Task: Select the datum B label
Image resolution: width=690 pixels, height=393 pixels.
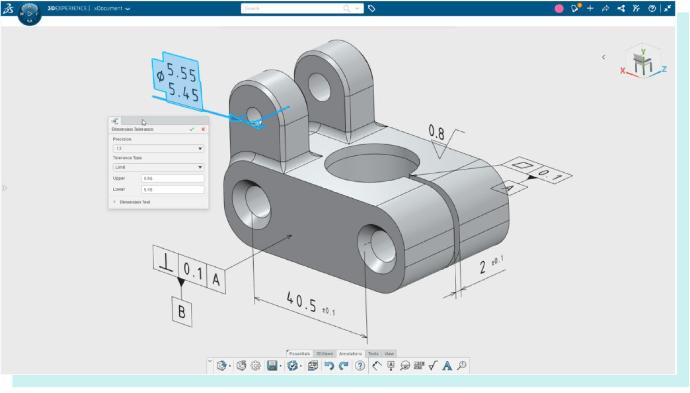Action: [x=182, y=312]
